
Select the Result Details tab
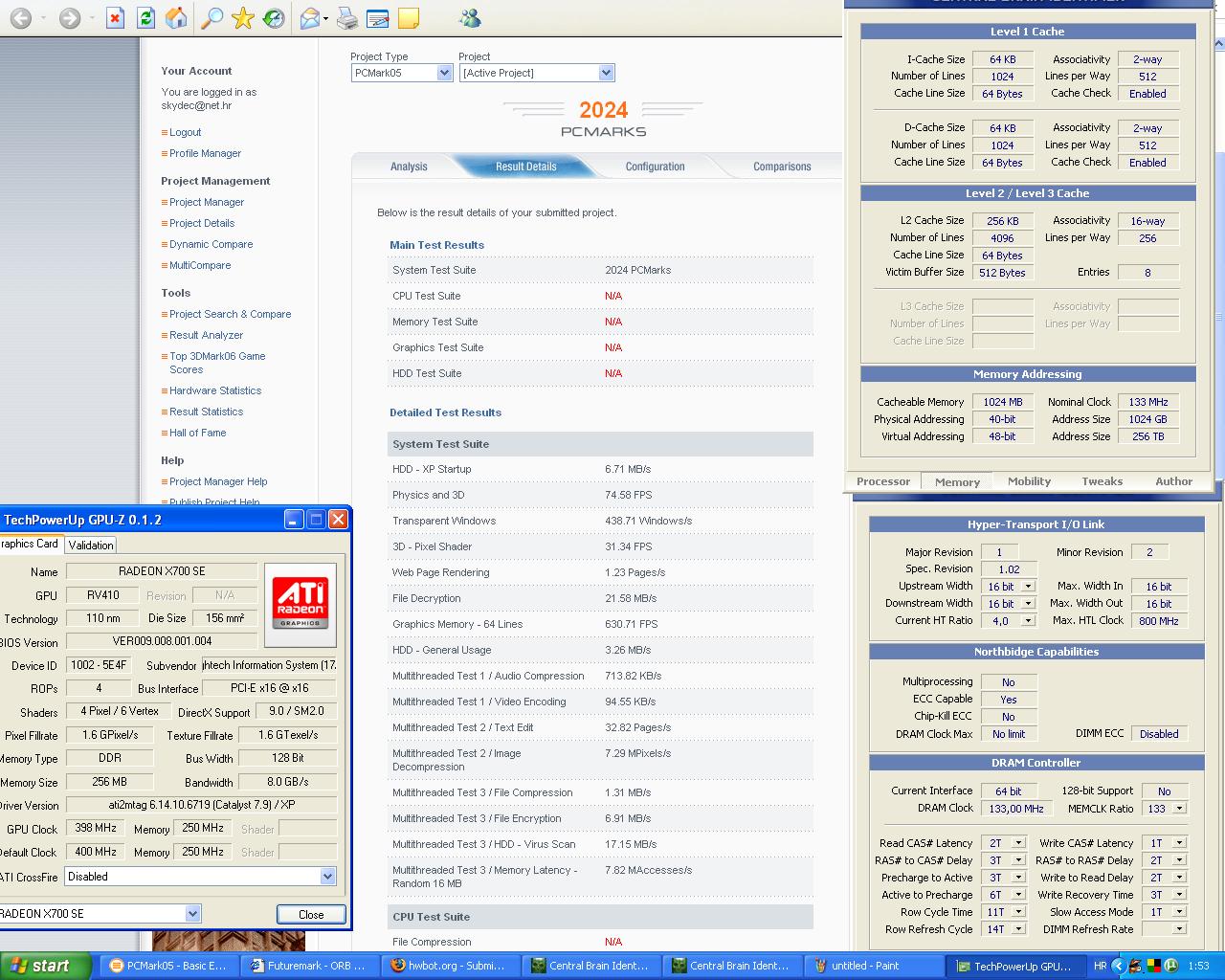click(525, 167)
